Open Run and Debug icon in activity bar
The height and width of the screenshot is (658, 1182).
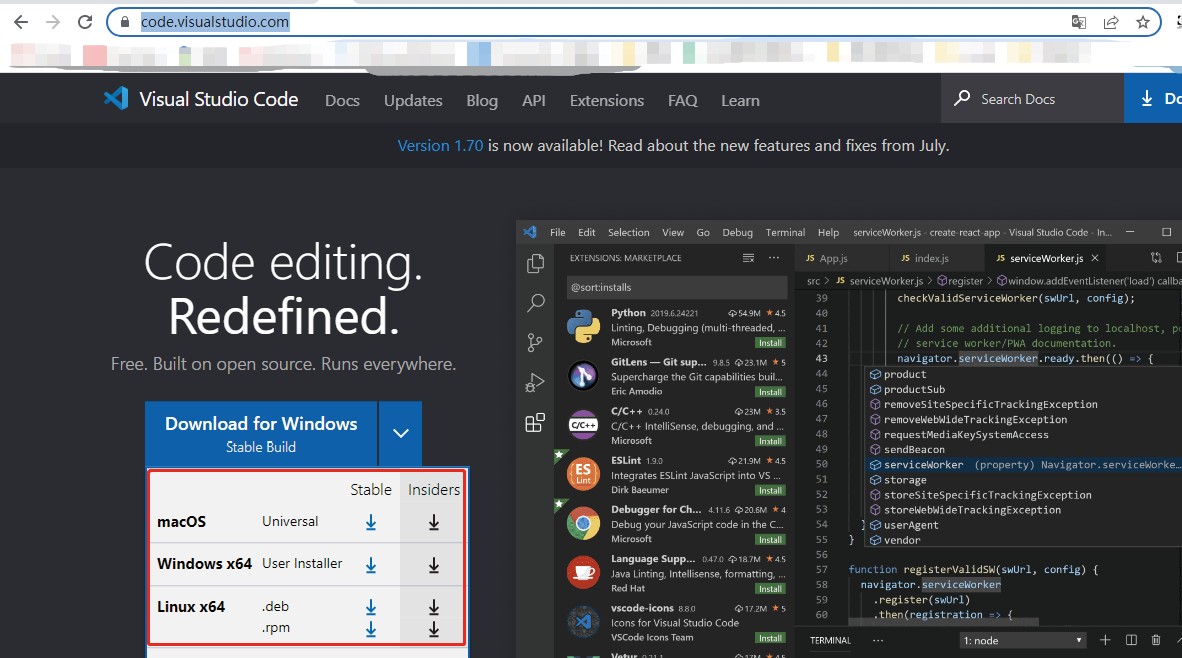[x=535, y=383]
